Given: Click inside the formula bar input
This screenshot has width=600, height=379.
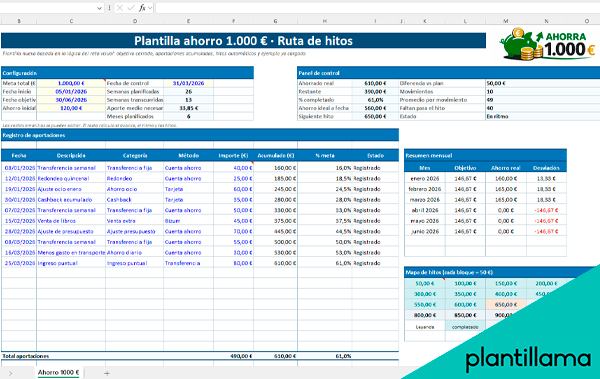Looking at the screenshot, I should (x=377, y=8).
